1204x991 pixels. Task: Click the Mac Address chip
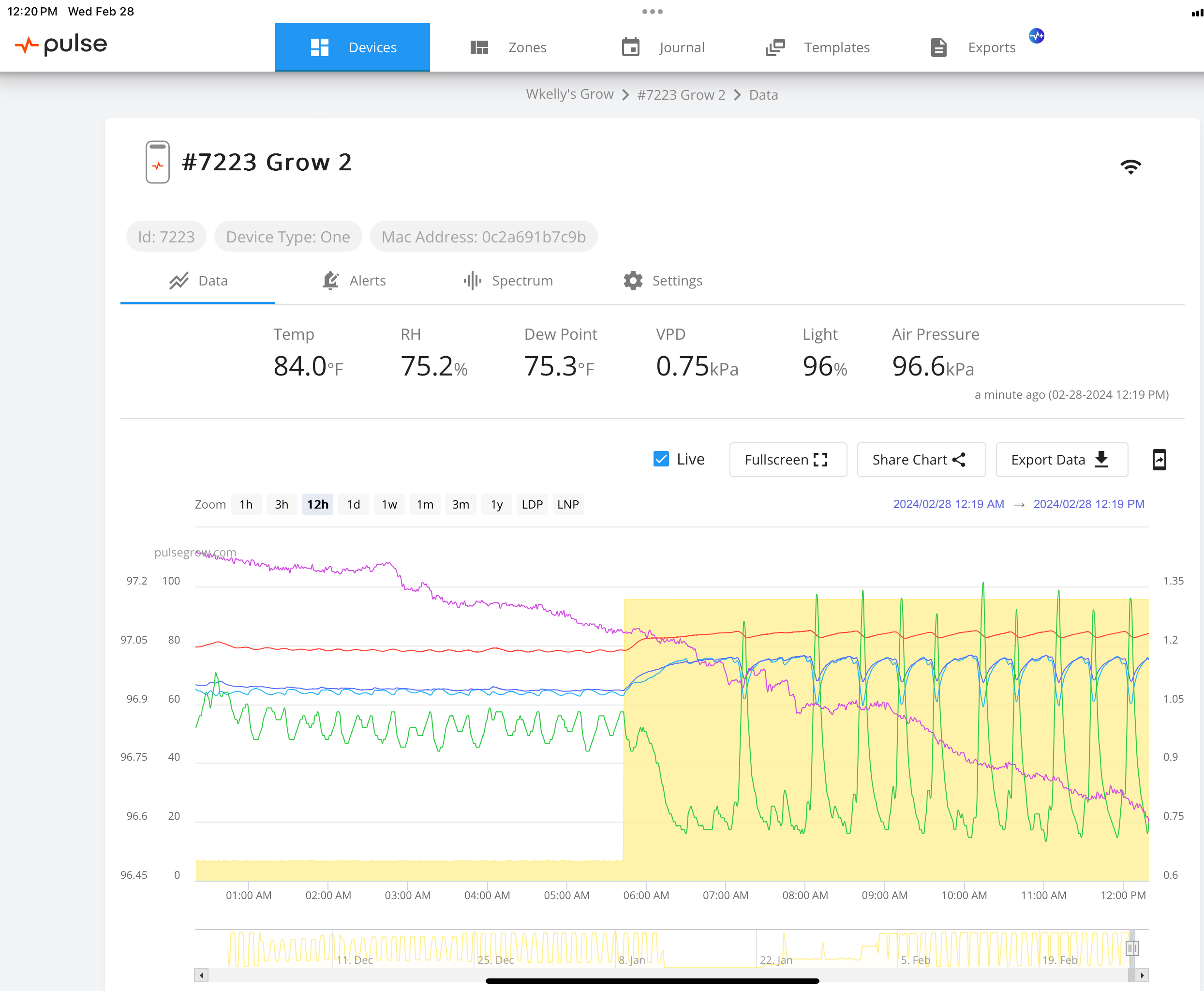point(483,236)
